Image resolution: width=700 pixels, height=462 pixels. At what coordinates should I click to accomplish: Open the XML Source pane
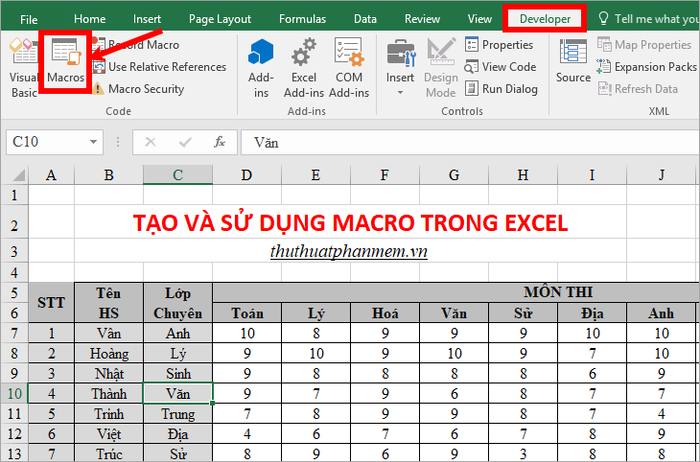pos(573,61)
